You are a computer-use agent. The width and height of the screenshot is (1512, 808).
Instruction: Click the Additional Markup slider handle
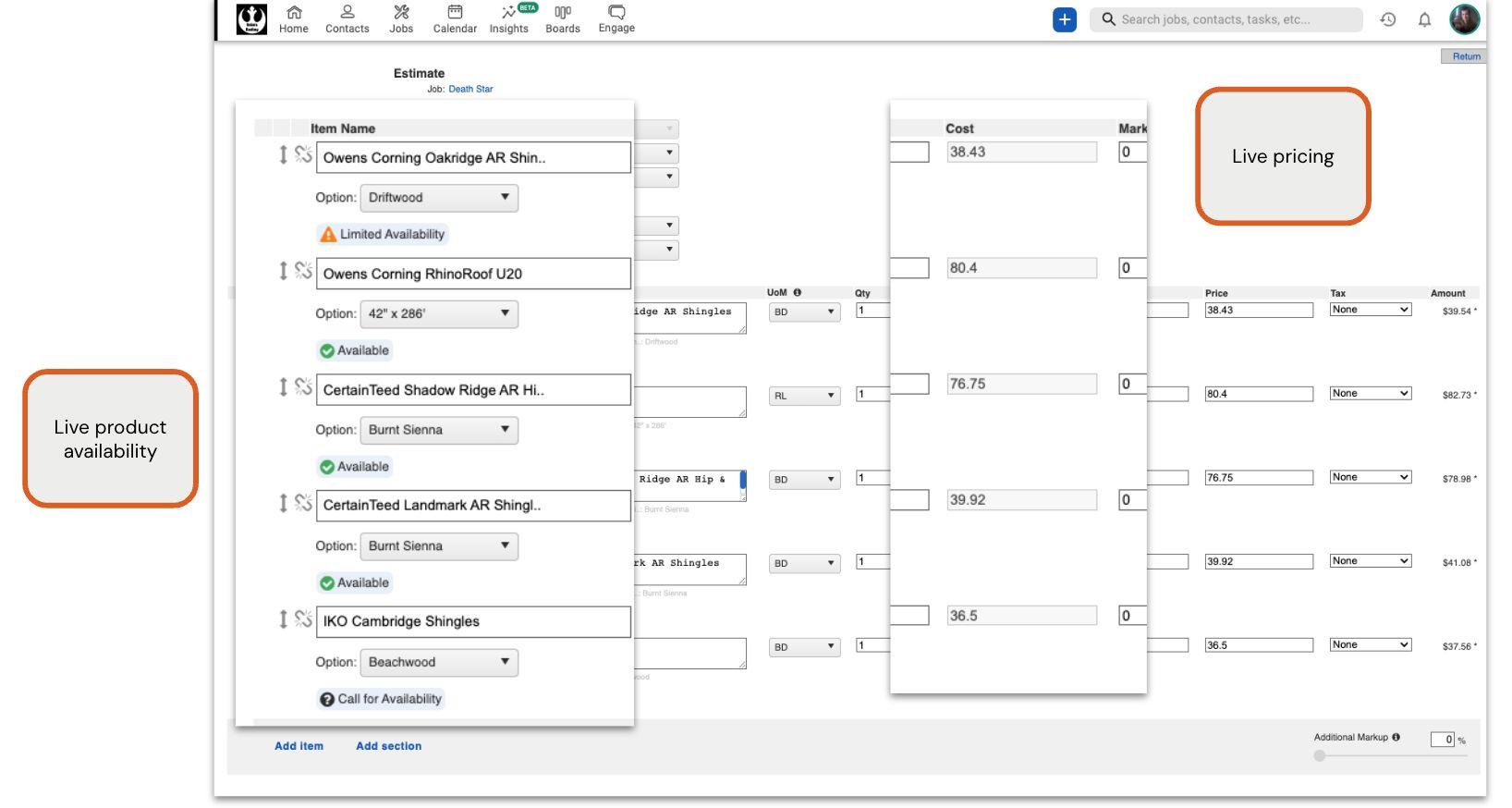1320,755
